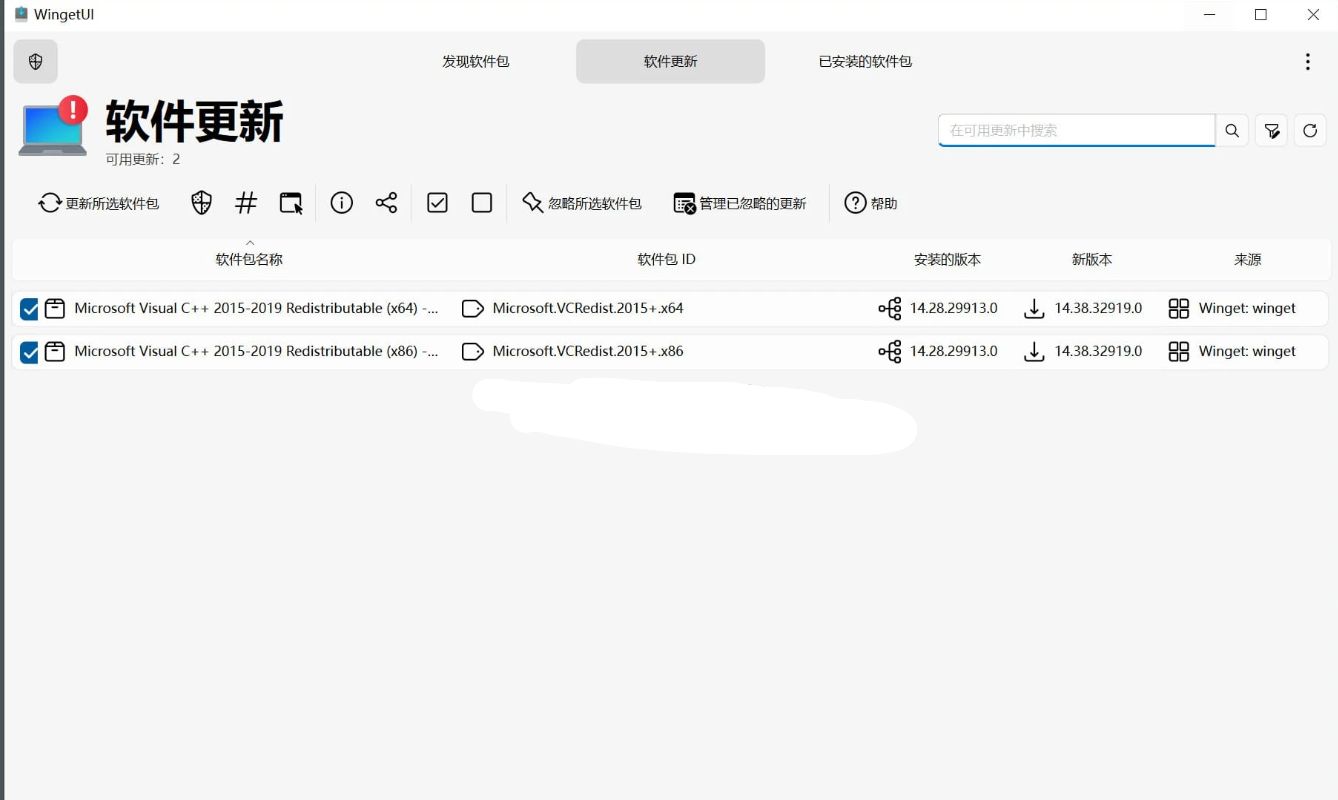The height and width of the screenshot is (800, 1338).
Task: Open package details via the info icon
Action: pos(341,202)
